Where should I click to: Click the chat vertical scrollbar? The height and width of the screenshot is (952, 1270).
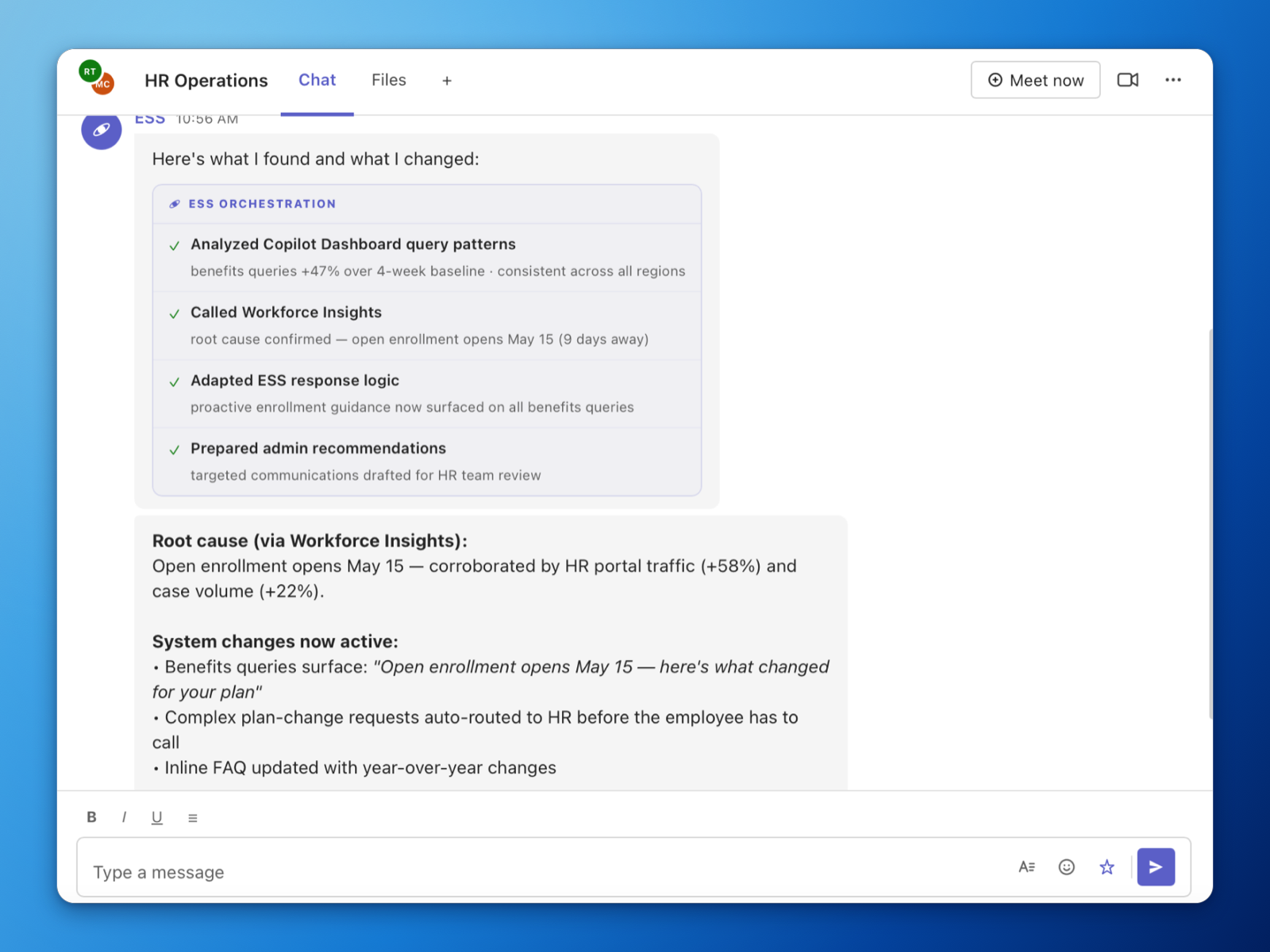coord(1210,524)
